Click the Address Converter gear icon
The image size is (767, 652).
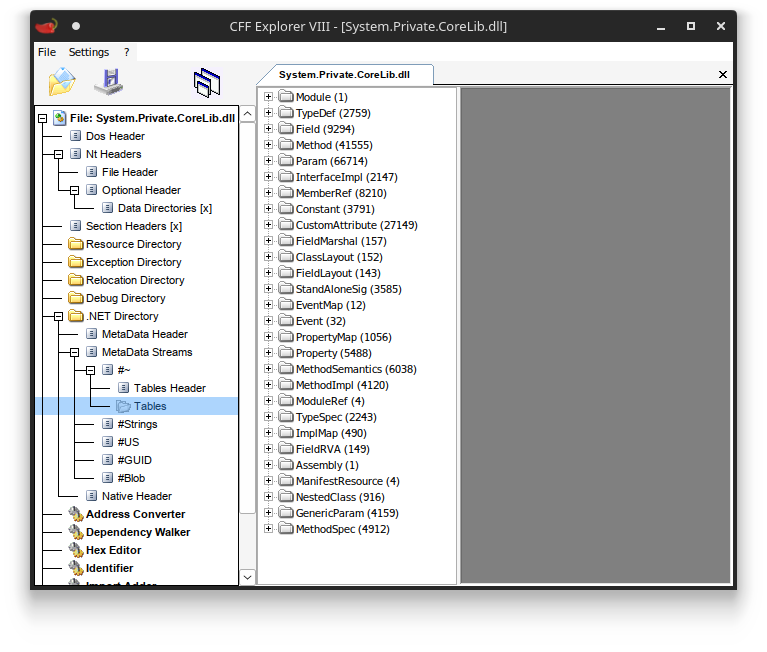pos(76,514)
